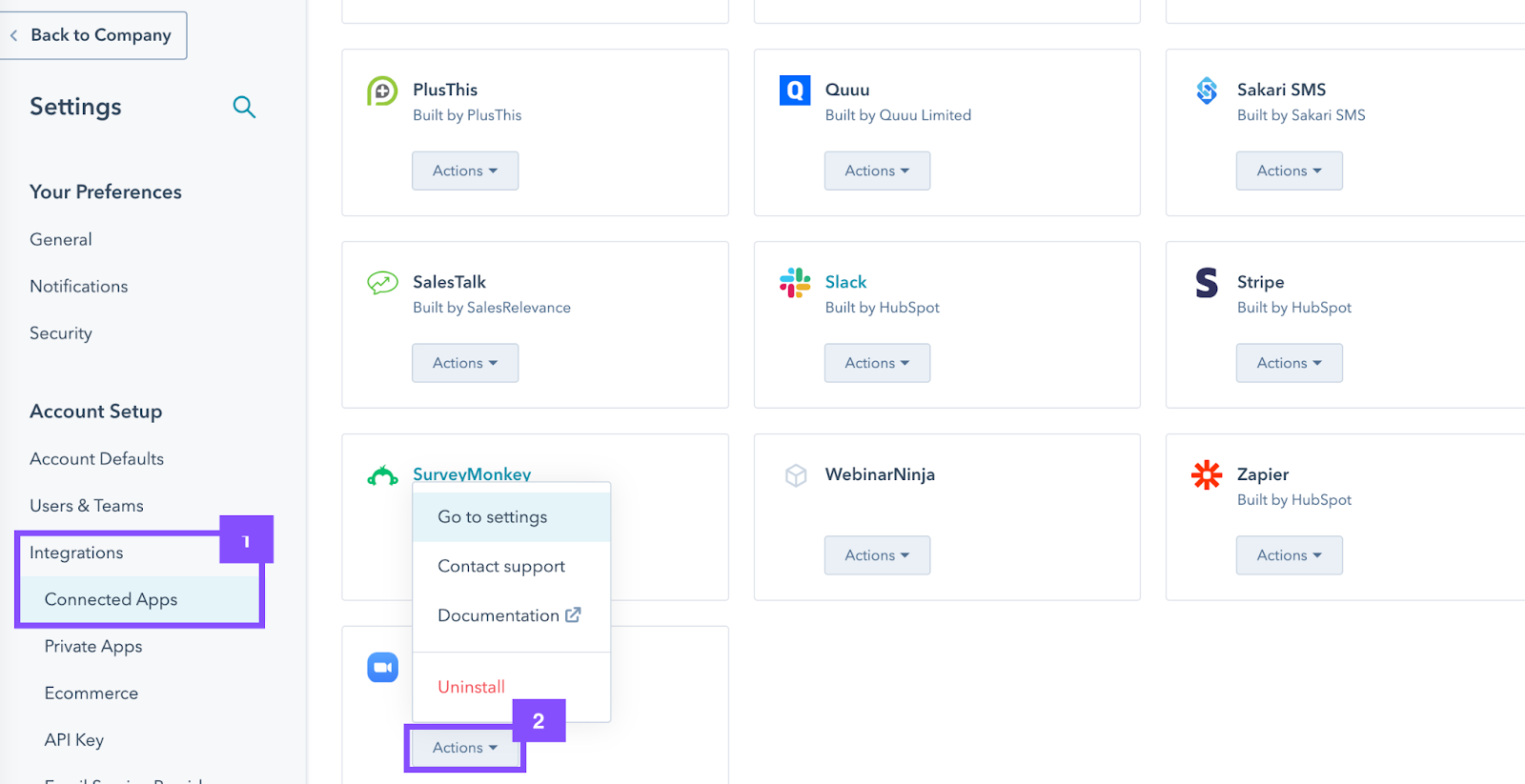1525x784 pixels.
Task: Go Back to Company
Action: click(92, 35)
